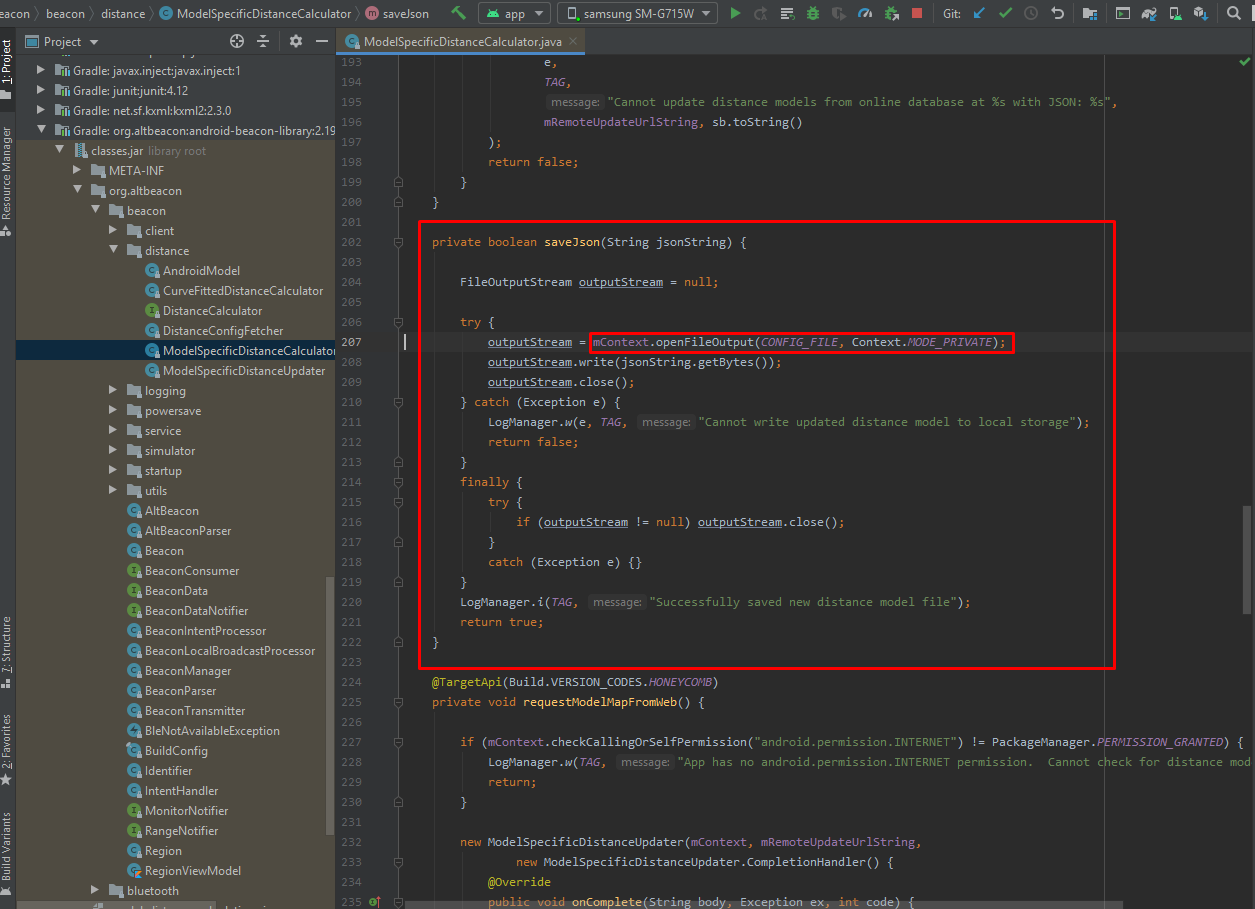Click the Collapse All icon in Project panel
Image resolution: width=1255 pixels, height=909 pixels.
pyautogui.click(x=263, y=41)
